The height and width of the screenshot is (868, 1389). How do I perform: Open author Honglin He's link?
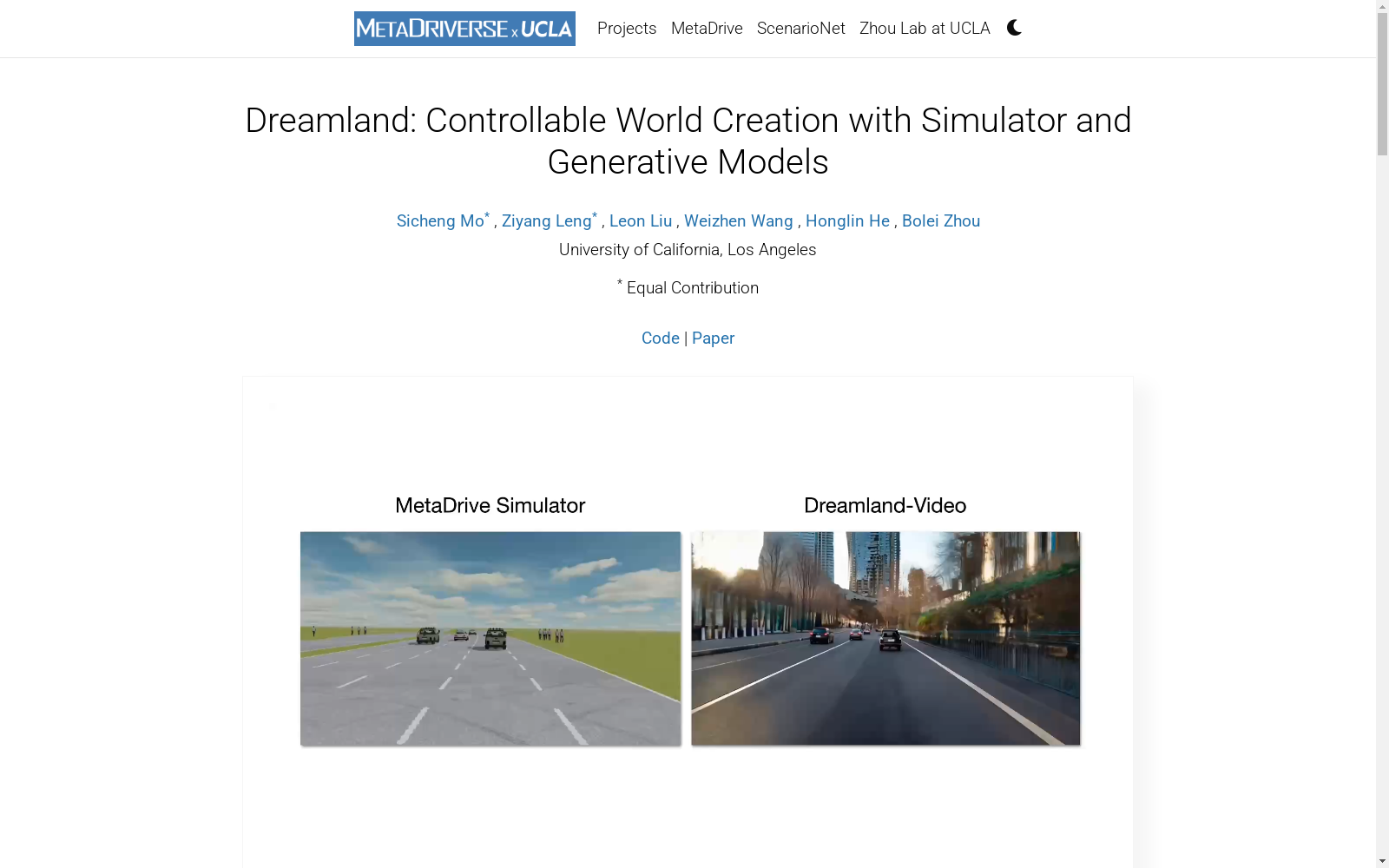847,220
